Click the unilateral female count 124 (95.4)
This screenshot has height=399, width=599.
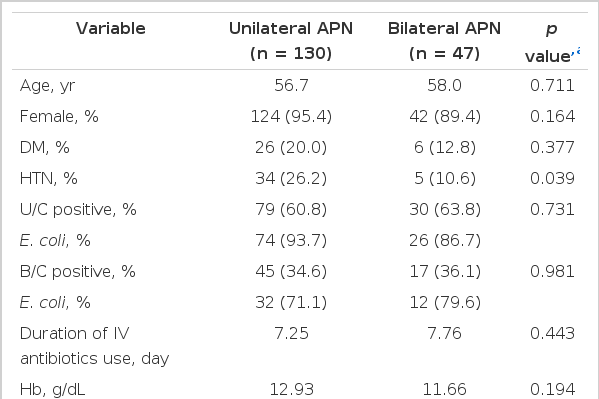[291, 117]
